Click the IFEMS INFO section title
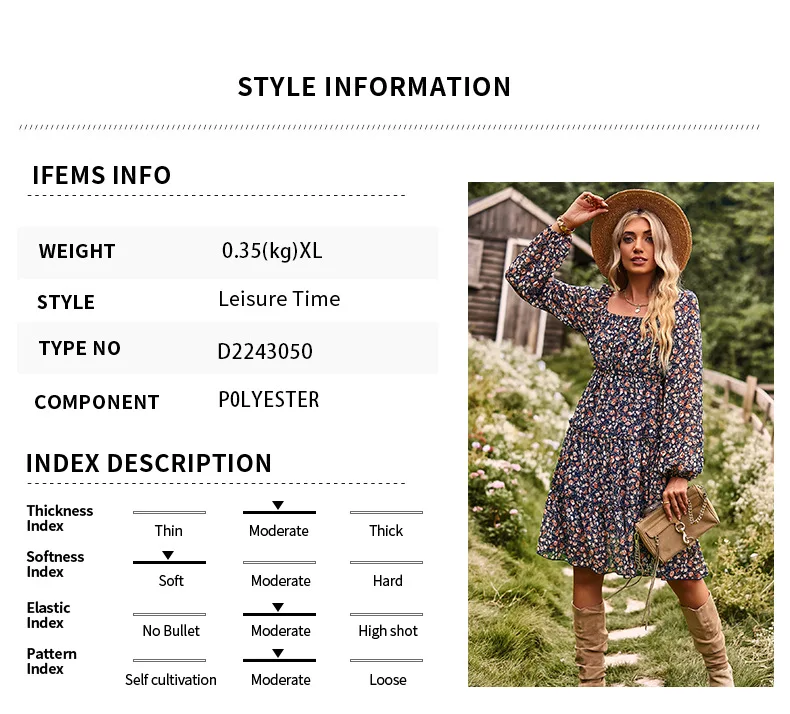790x714 pixels. tap(102, 175)
